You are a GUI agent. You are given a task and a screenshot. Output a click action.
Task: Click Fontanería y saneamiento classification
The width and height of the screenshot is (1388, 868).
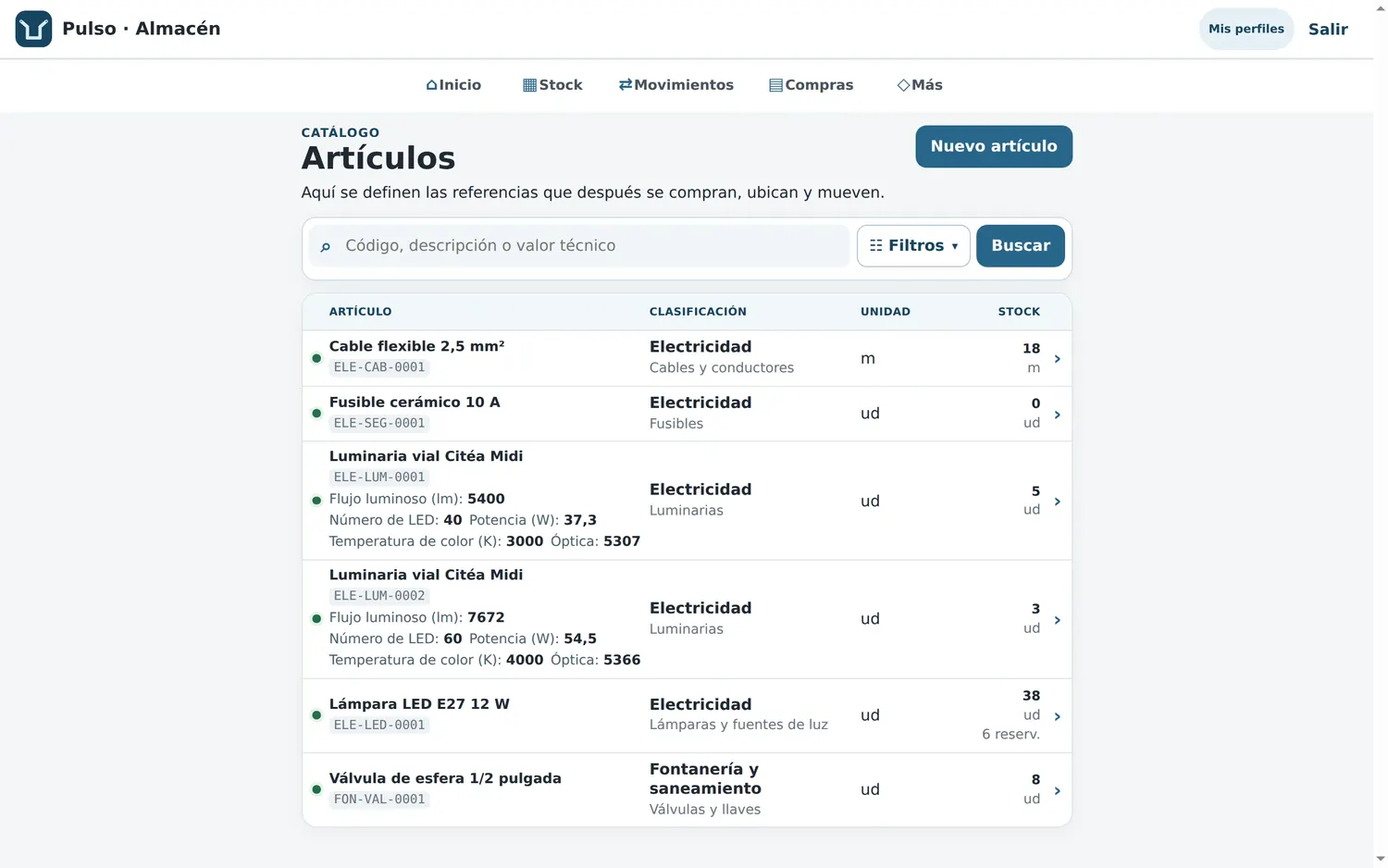tap(705, 778)
